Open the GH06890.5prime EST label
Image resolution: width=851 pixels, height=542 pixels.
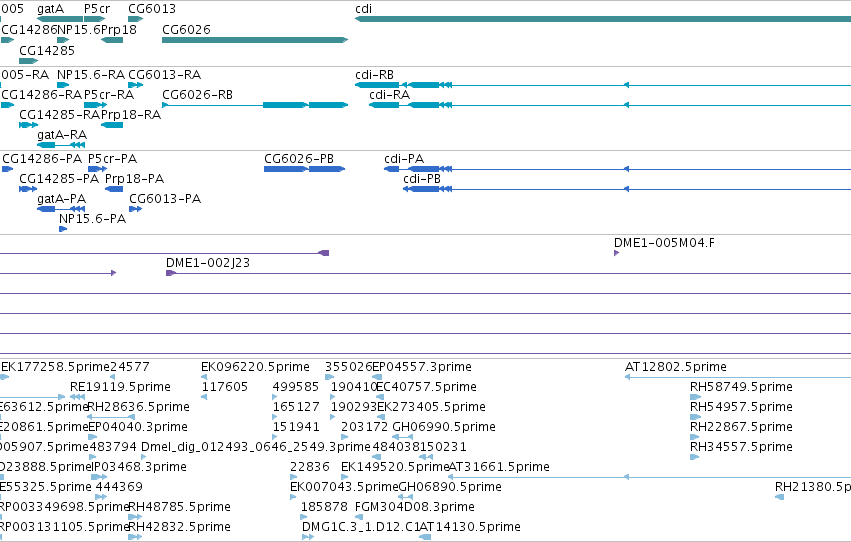tap(450, 487)
